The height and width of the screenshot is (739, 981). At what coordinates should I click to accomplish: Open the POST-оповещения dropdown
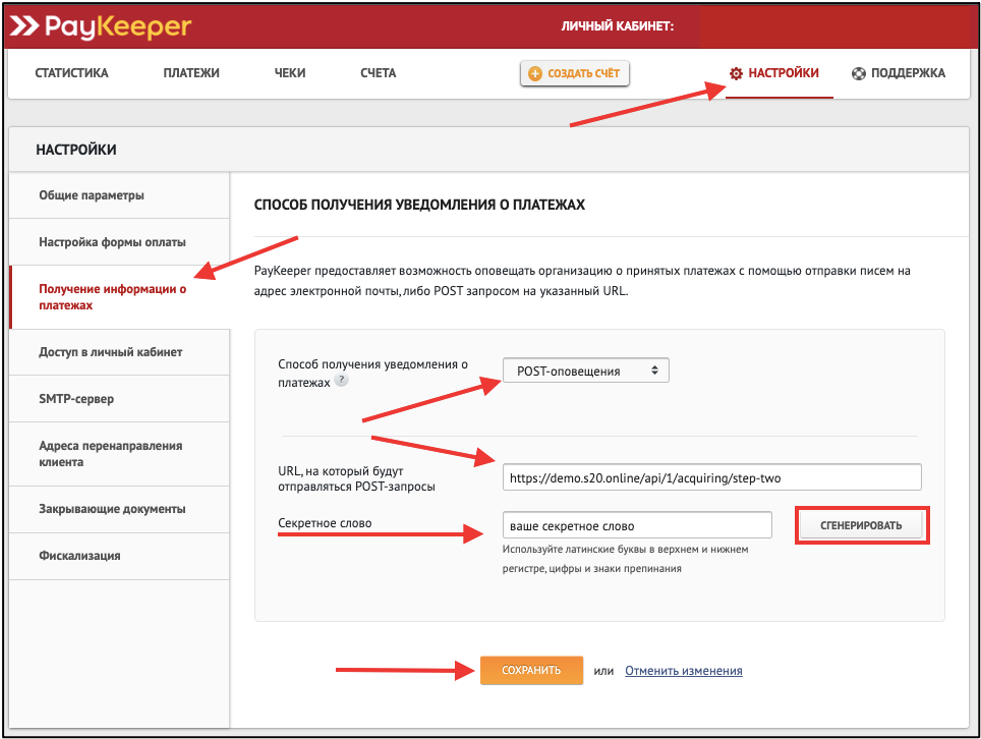point(586,370)
